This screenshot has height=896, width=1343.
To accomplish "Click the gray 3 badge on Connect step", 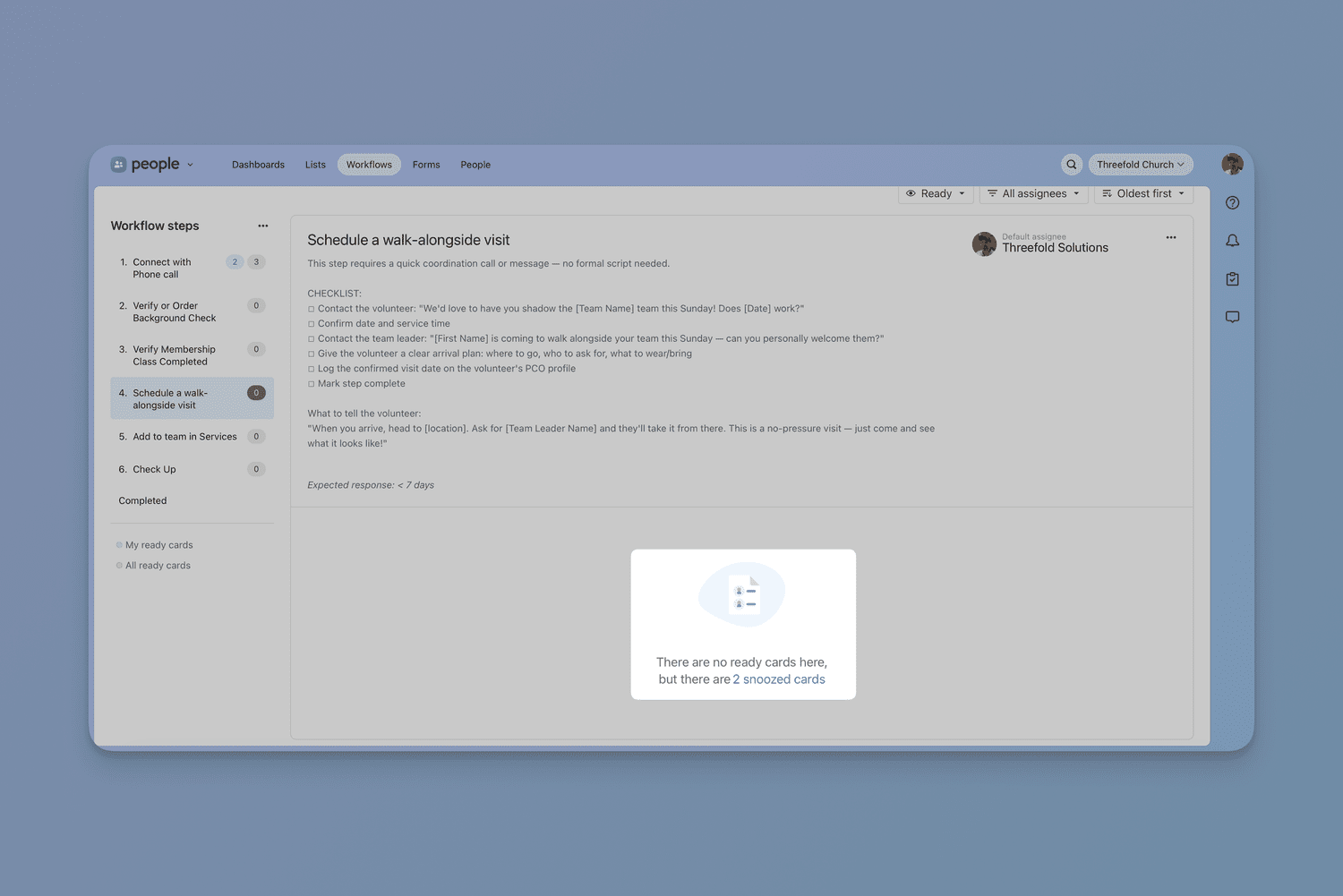I will [x=256, y=262].
